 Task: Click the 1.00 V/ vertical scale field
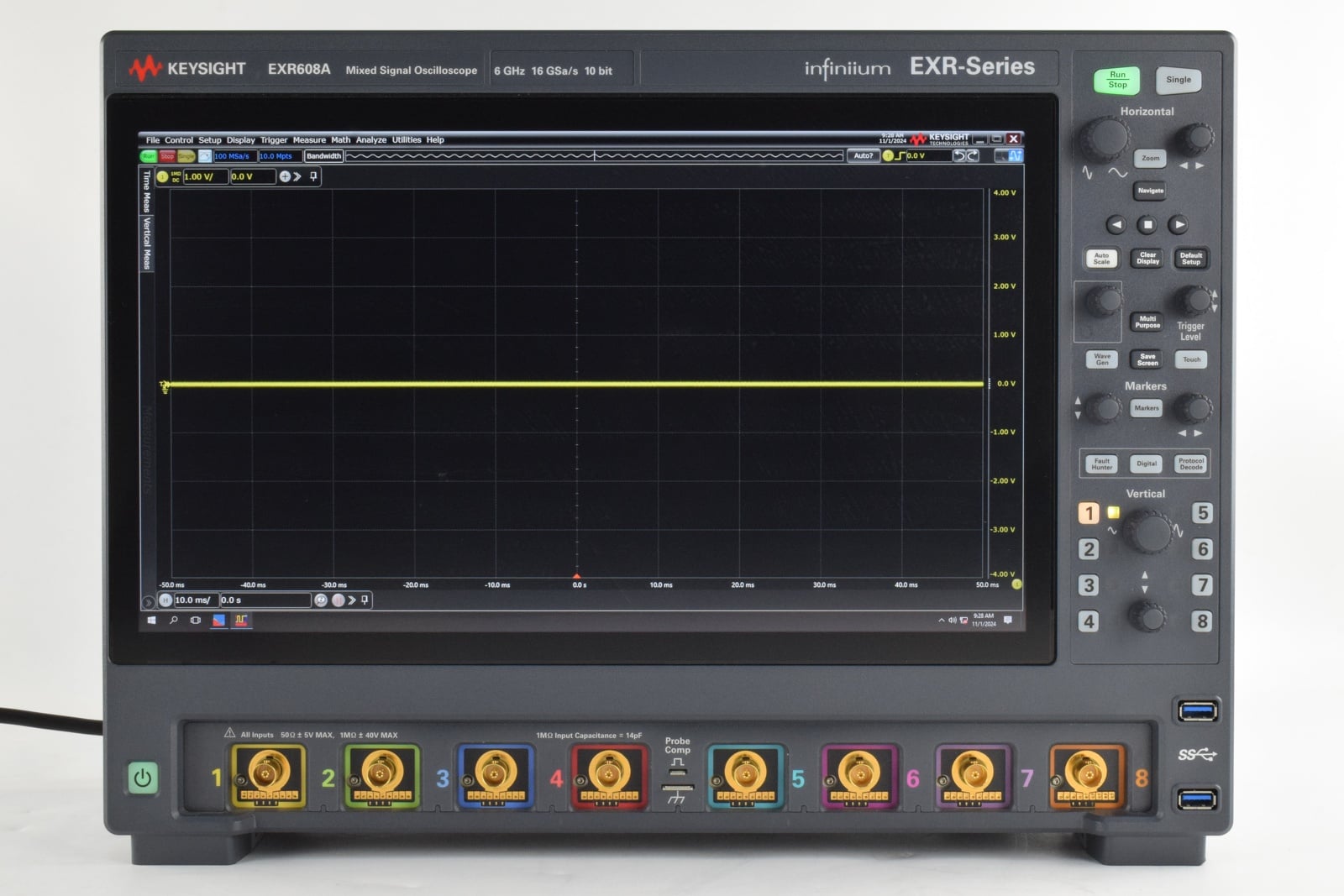(x=205, y=176)
